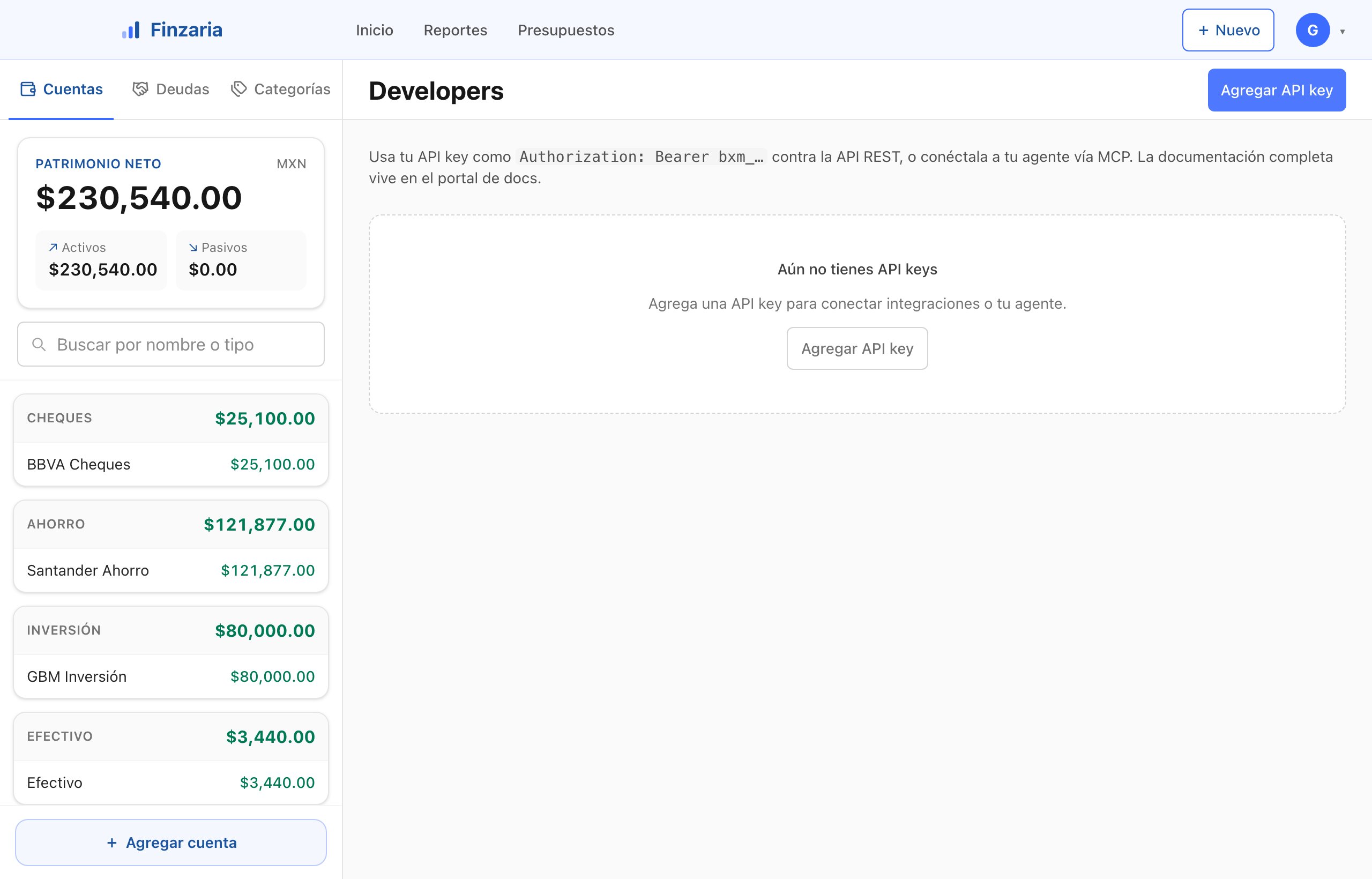Screen dimensions: 1372x879
Task: Click the EFECTIVO group header
Action: coord(171,737)
